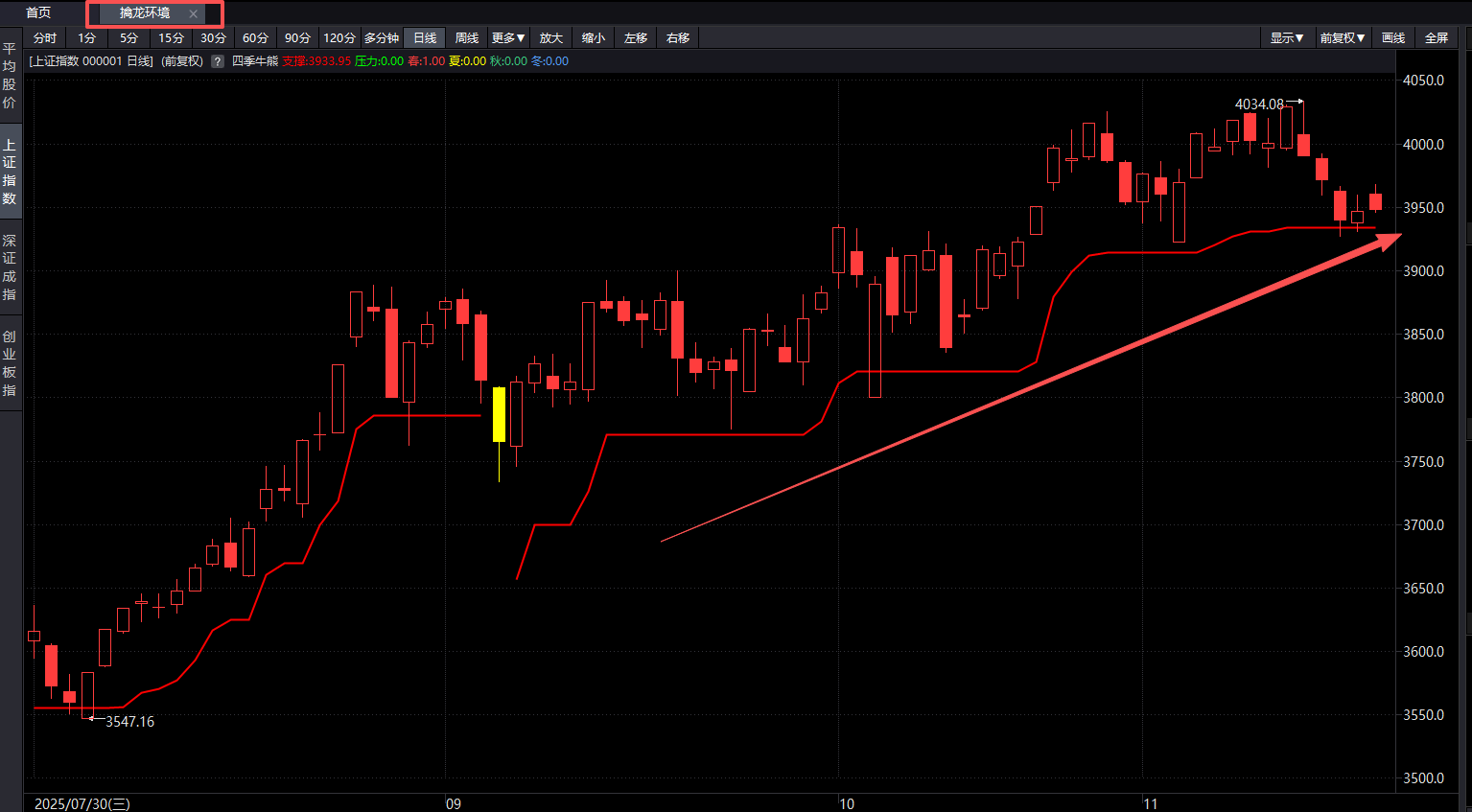The image size is (1472, 812).
Task: Expand the 更多 periods dropdown
Action: 508,38
